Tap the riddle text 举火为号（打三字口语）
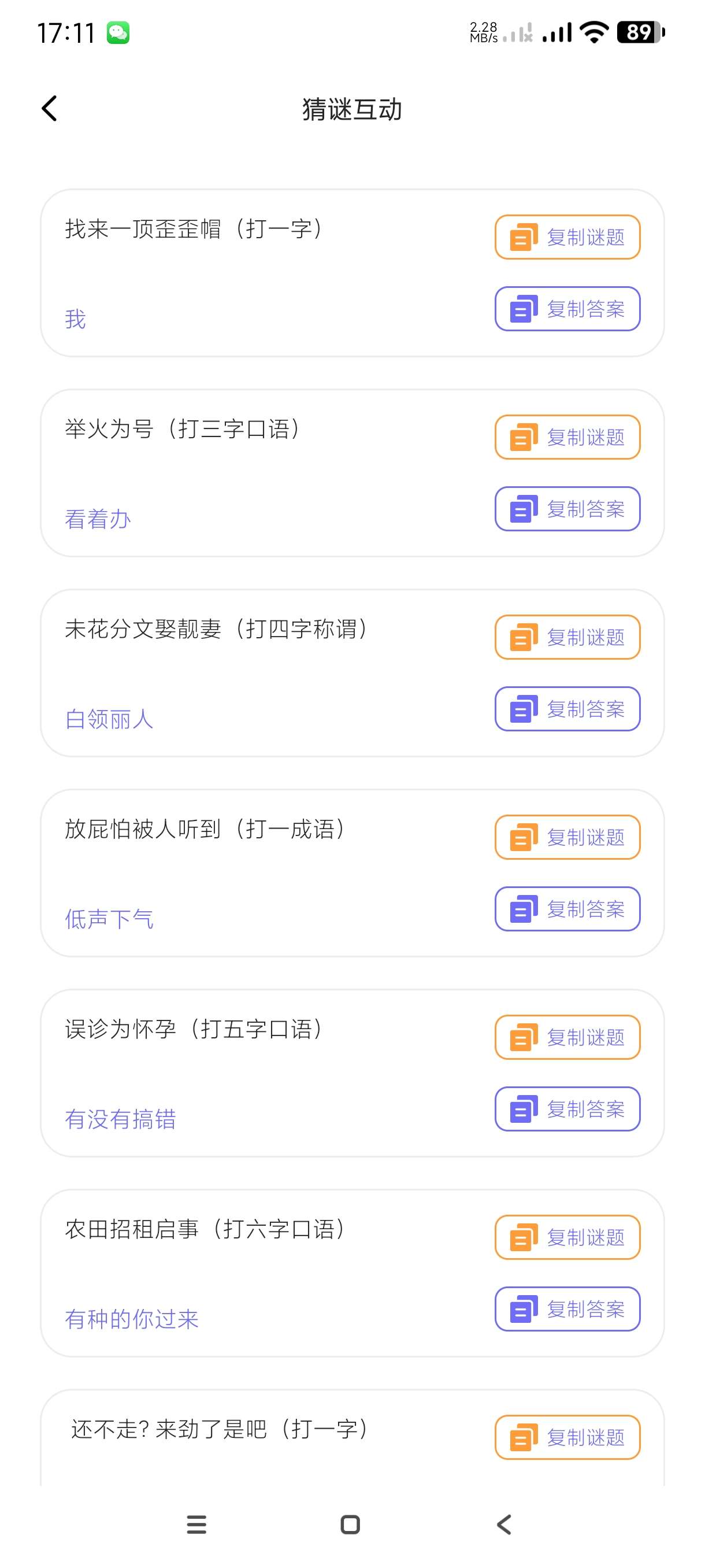Viewport: 705px width, 1568px height. (x=183, y=429)
